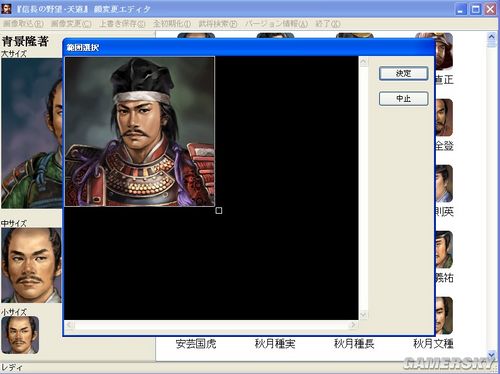Click the 大サイズ large portrait preview

click(x=32, y=133)
